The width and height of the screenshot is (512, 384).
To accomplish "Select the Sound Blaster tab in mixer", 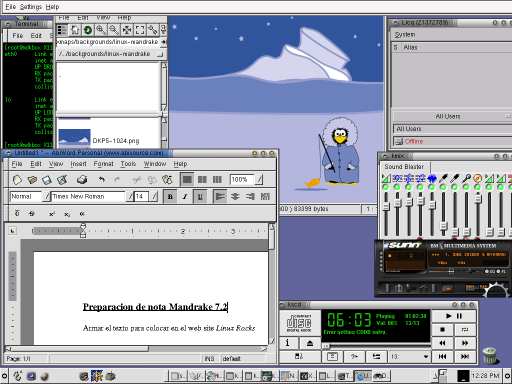I will tap(404, 167).
